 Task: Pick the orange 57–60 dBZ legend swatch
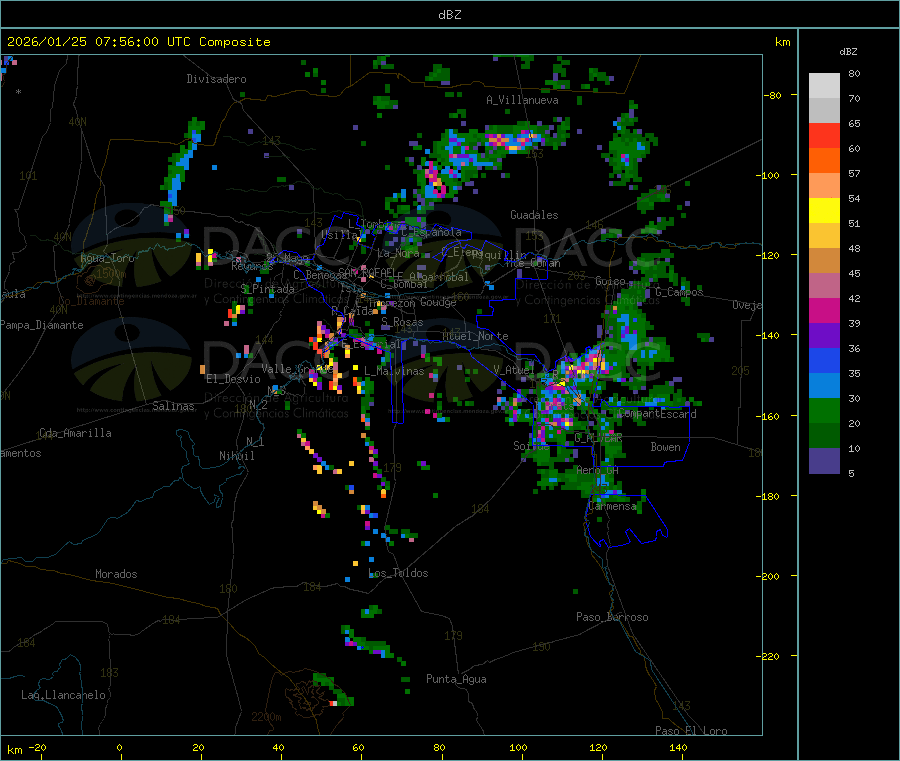pos(824,161)
